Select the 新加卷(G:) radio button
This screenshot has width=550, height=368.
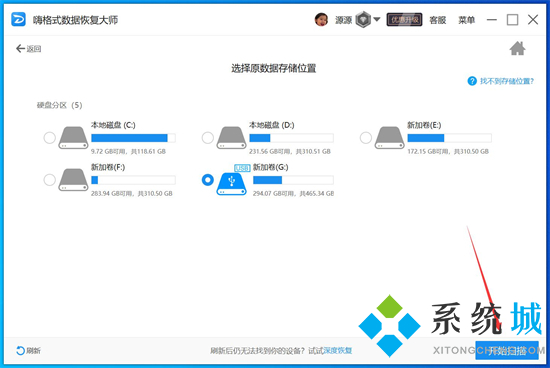pos(208,180)
